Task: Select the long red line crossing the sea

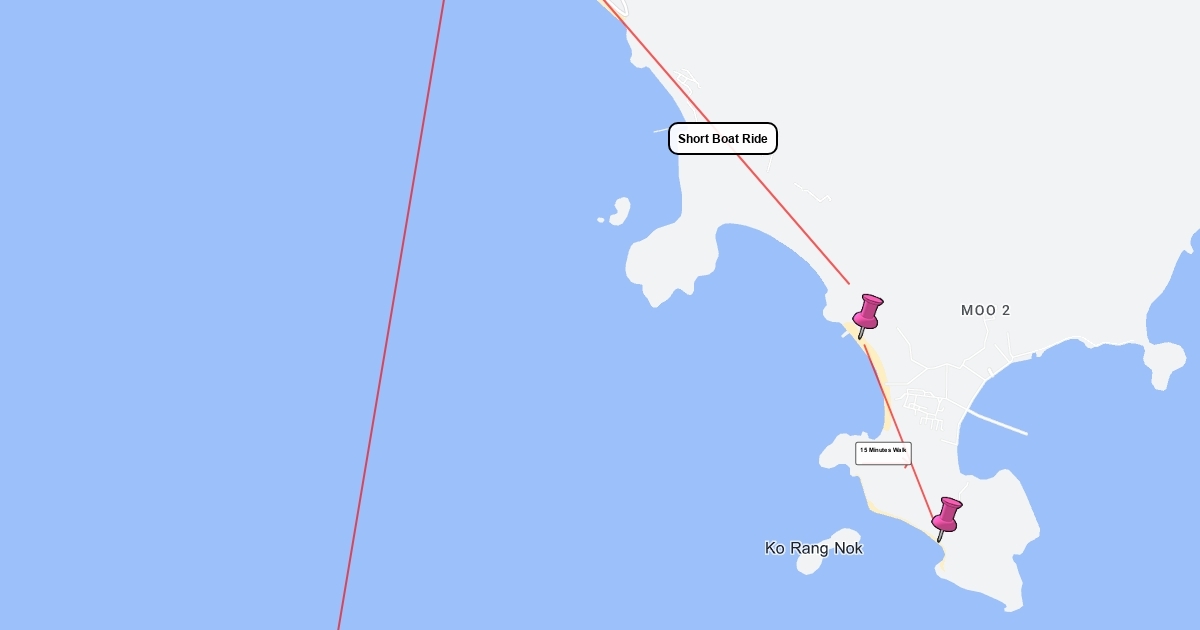Action: (391, 315)
